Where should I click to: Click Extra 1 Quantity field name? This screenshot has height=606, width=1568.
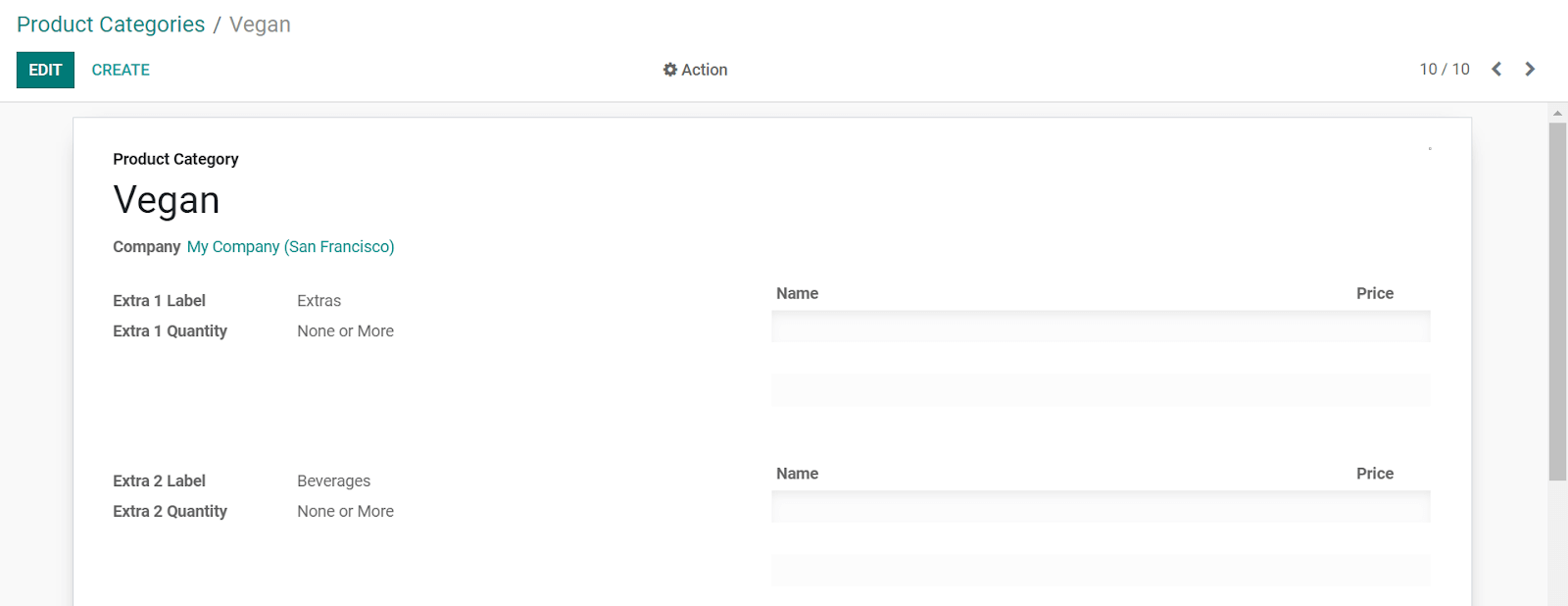click(170, 331)
